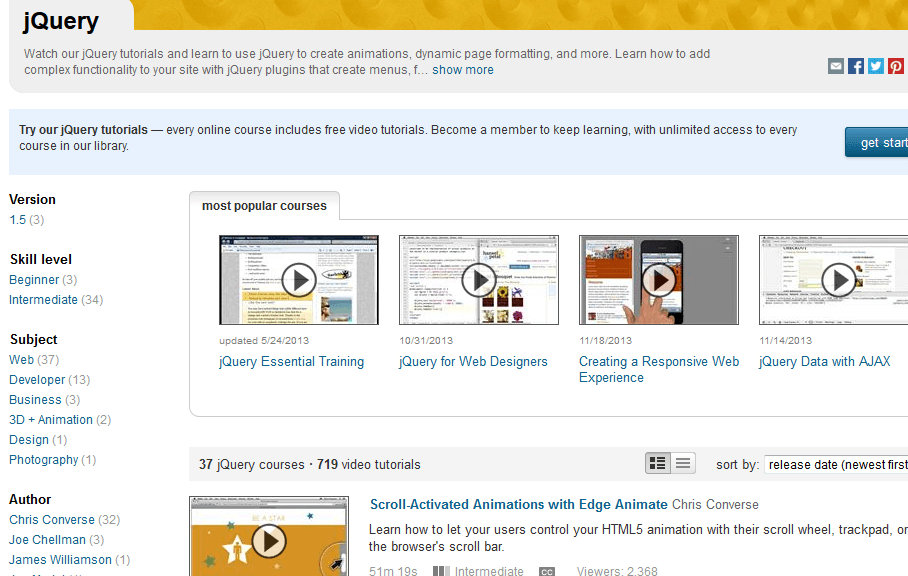Filter by author James Williamson
The image size is (908, 576).
(60, 560)
